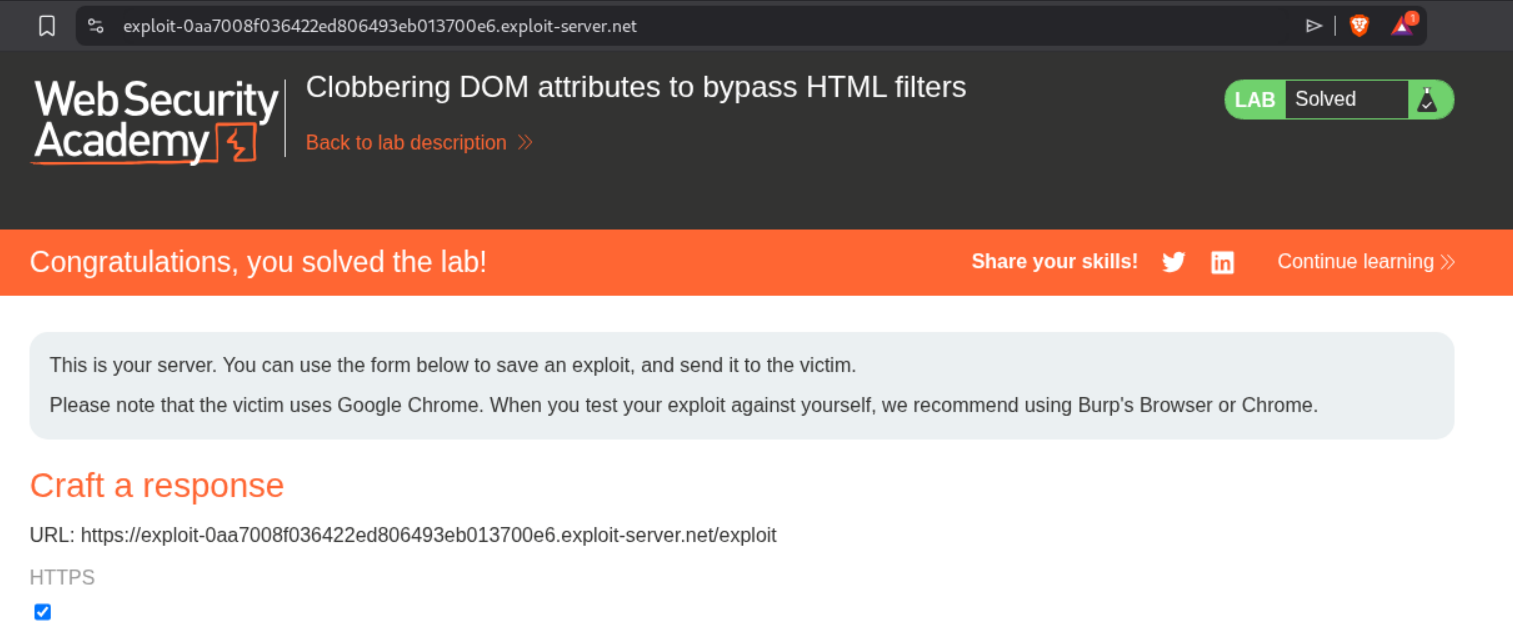The height and width of the screenshot is (640, 1513).
Task: Click the flask icon in lab status
Action: point(1427,99)
